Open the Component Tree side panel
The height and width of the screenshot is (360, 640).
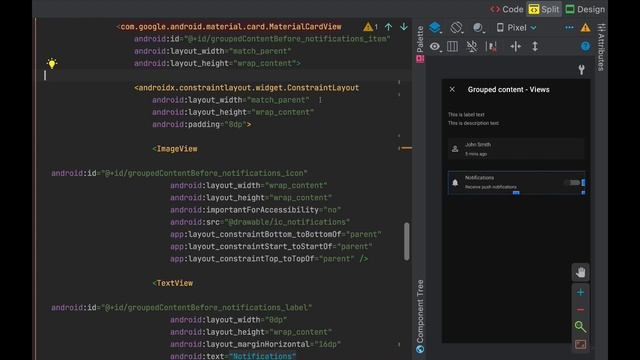[420, 316]
